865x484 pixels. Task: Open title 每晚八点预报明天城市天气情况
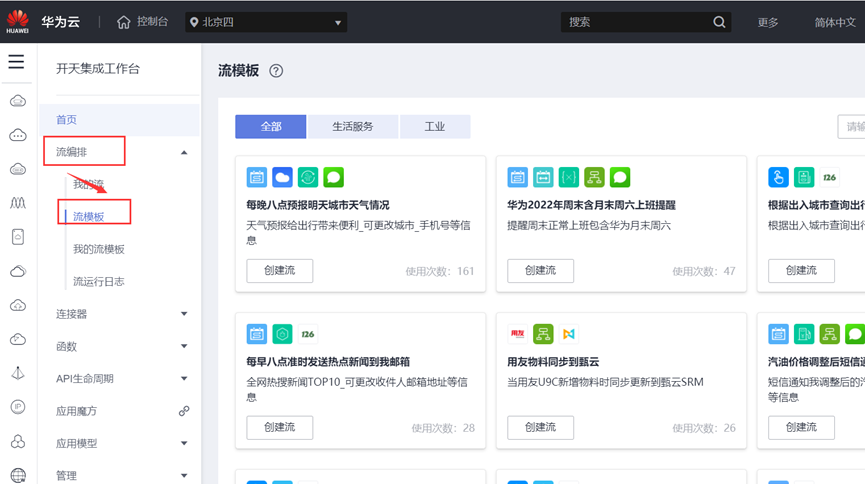click(x=318, y=205)
